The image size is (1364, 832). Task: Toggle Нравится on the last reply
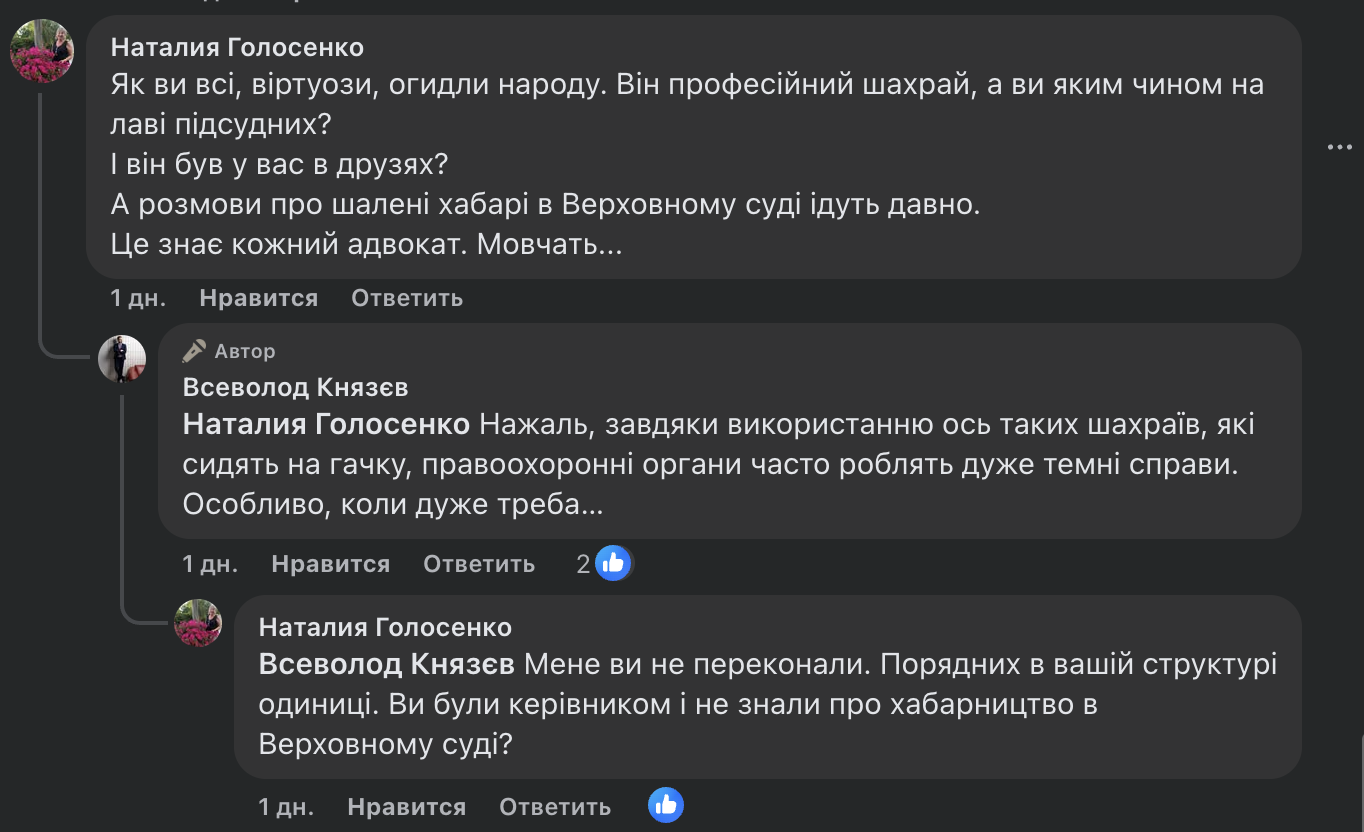click(406, 807)
